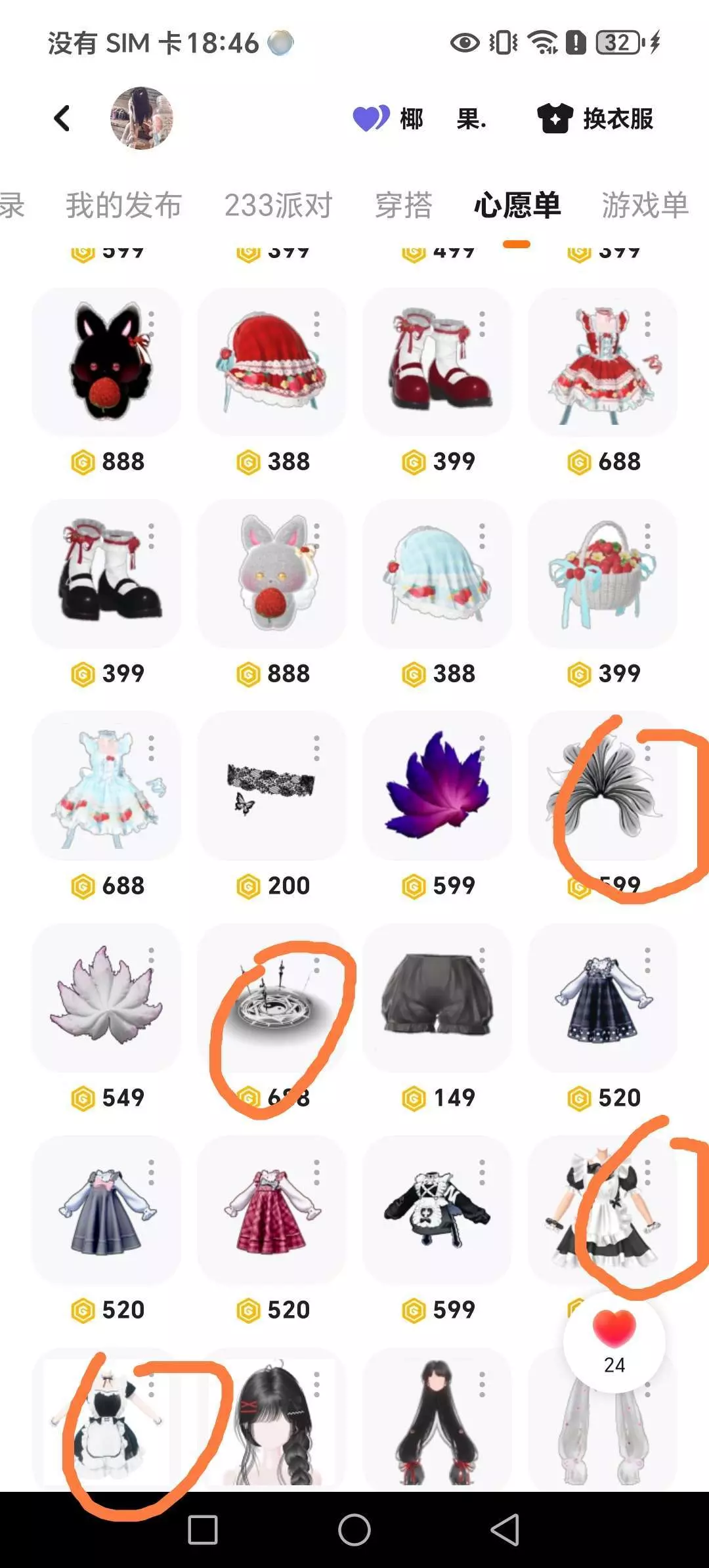Tap the red heart like button

[x=614, y=1328]
